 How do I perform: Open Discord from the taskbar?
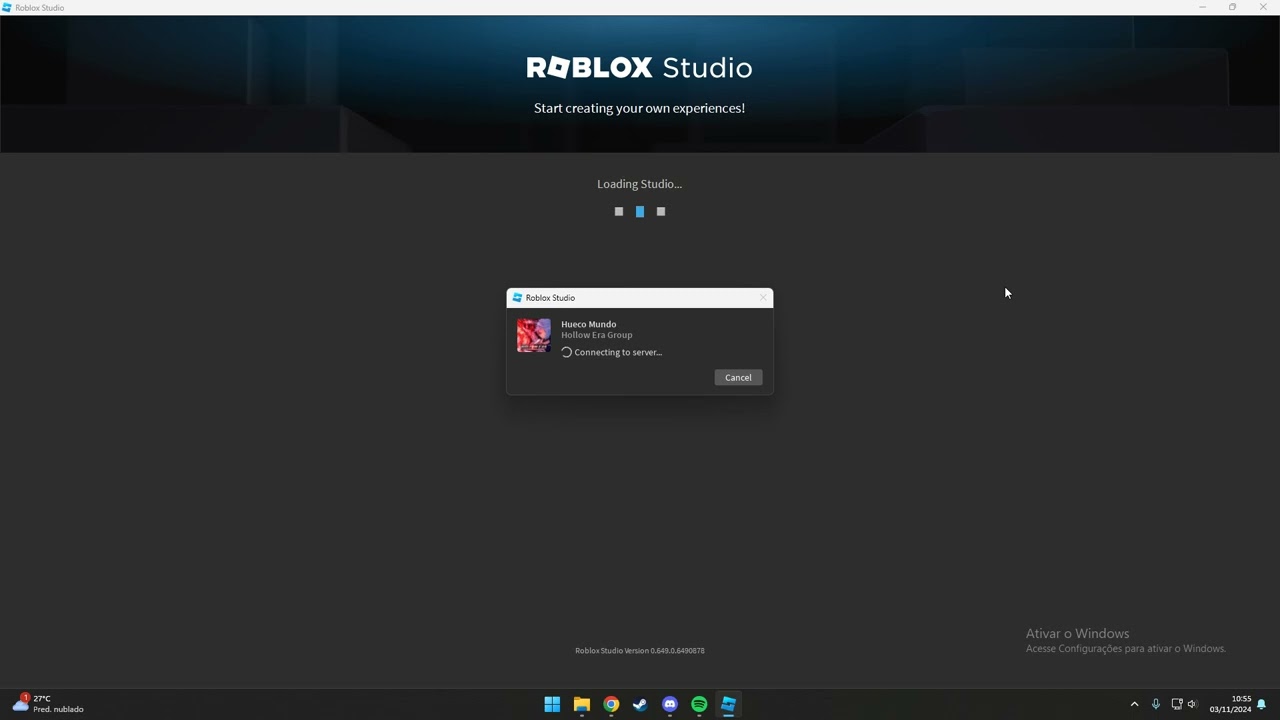670,704
